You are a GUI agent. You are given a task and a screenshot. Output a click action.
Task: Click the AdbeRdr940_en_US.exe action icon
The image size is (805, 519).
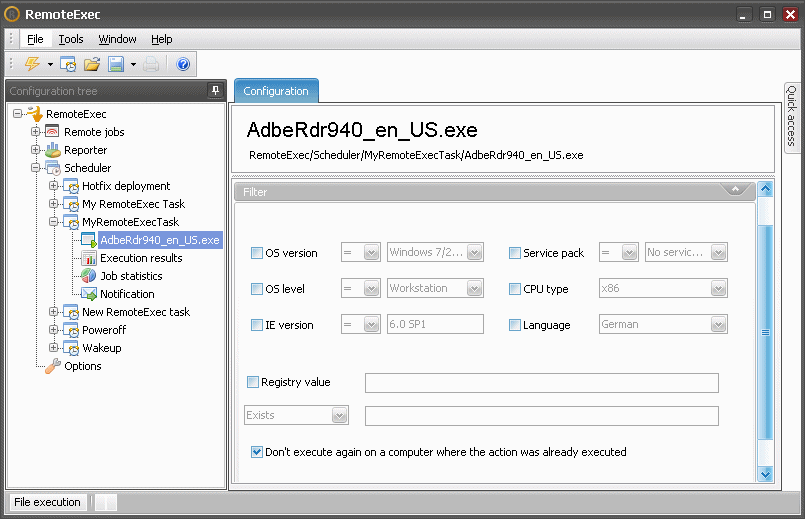tap(89, 240)
